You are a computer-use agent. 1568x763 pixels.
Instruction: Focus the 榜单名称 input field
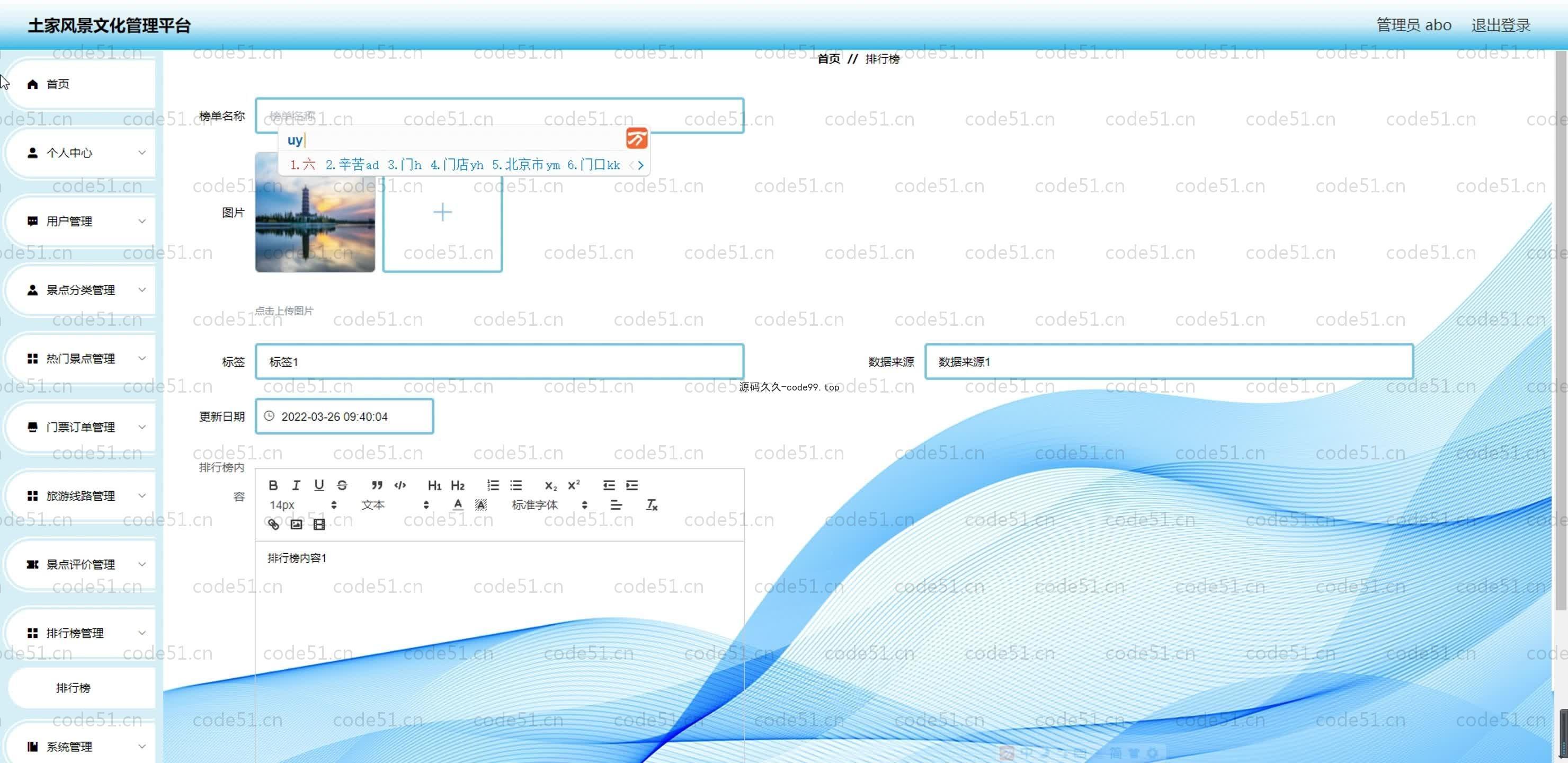click(499, 115)
